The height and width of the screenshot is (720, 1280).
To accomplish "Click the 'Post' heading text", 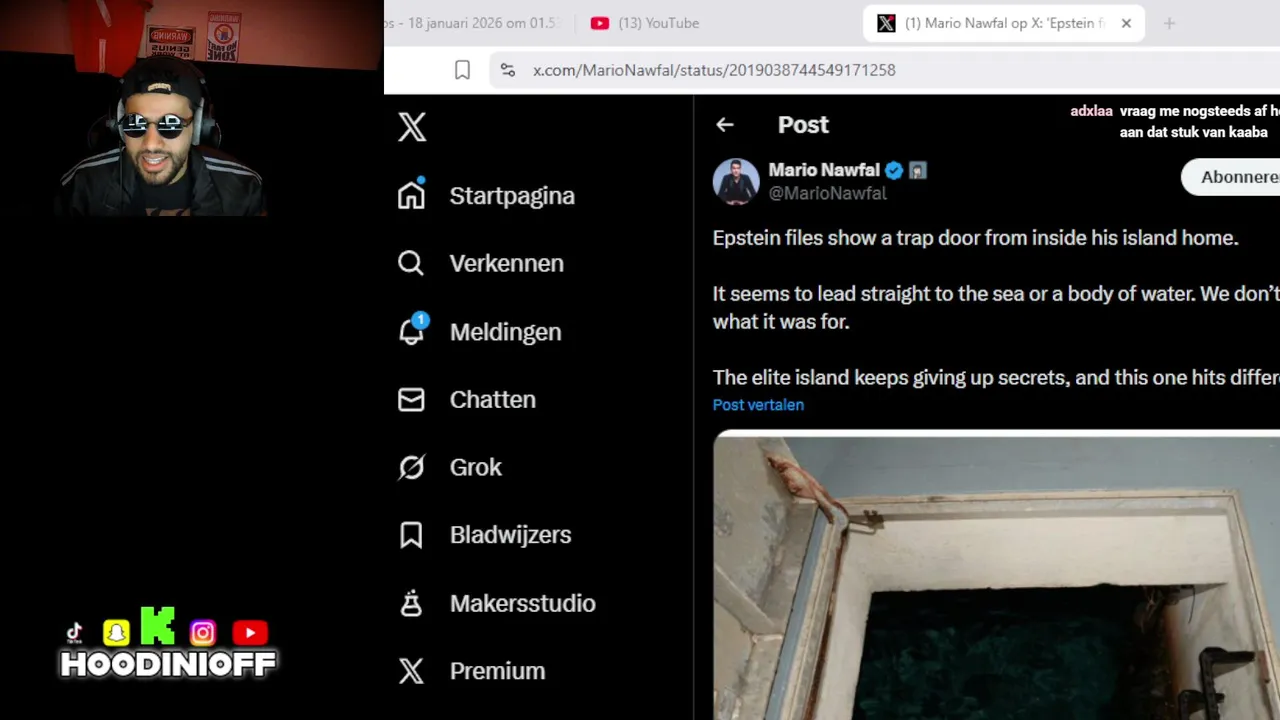I will 803,125.
